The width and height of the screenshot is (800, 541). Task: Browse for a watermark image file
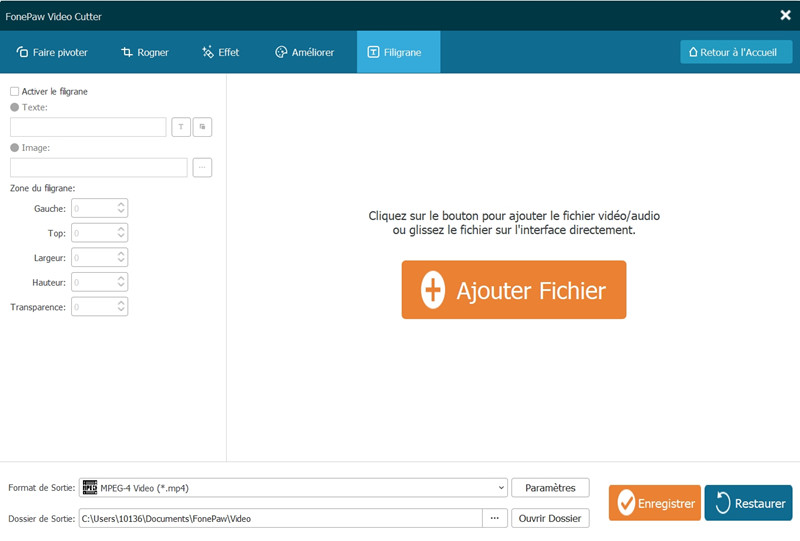click(202, 168)
